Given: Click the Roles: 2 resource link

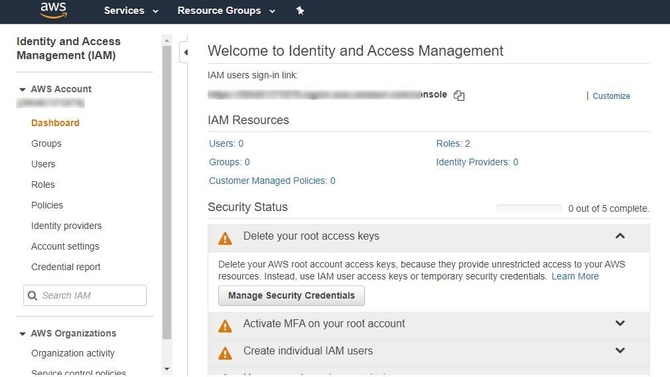Looking at the screenshot, I should [x=453, y=144].
